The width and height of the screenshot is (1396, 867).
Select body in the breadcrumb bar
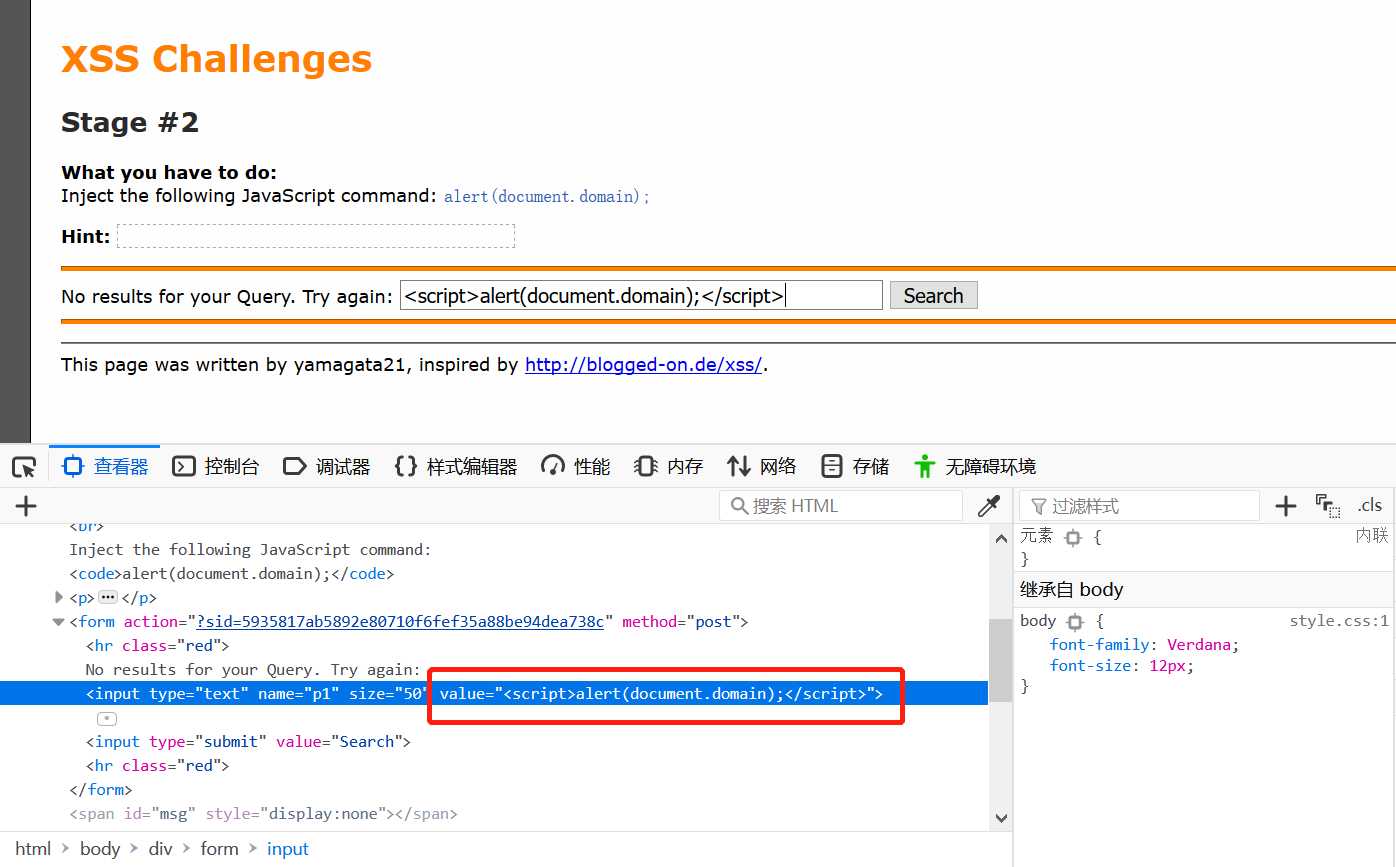point(100,849)
